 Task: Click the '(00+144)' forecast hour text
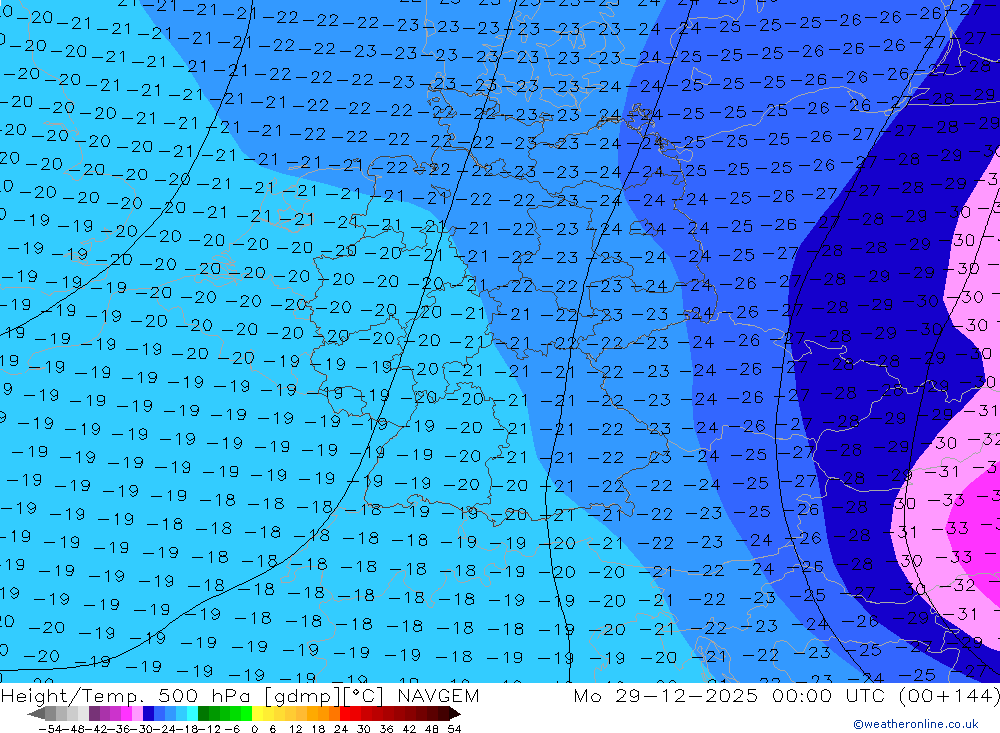pos(948,695)
